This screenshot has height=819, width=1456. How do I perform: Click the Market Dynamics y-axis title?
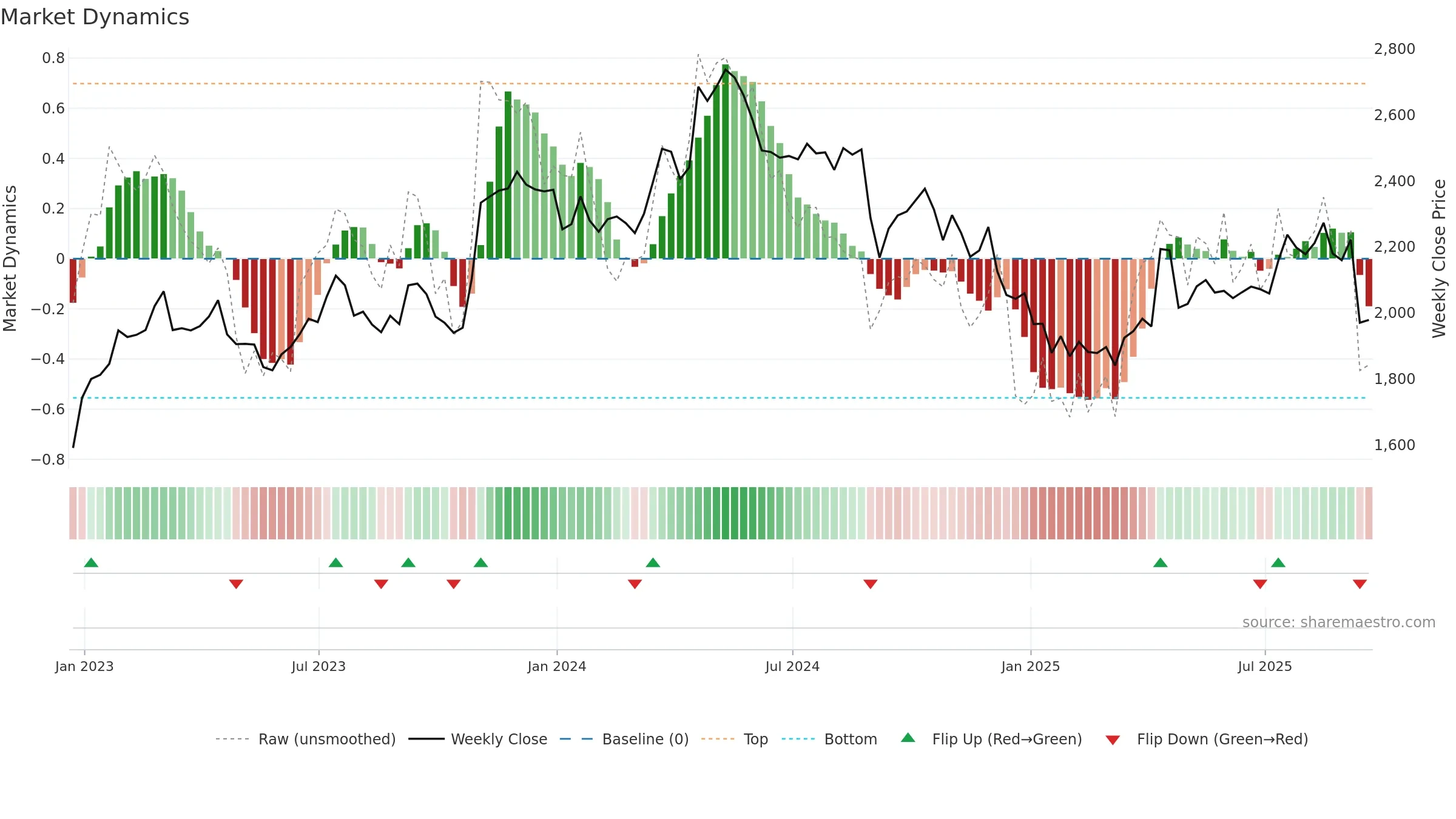coord(10,258)
